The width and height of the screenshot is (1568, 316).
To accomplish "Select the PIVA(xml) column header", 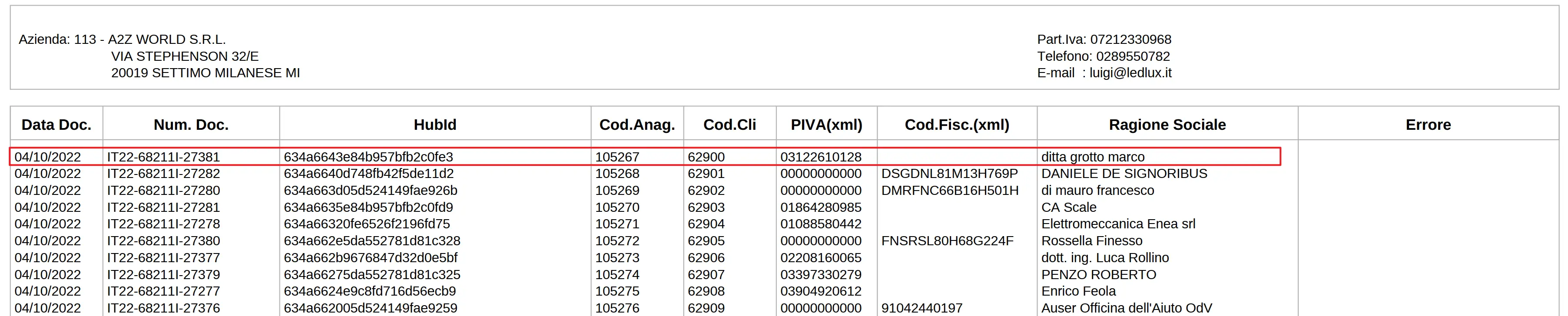I will click(826, 125).
